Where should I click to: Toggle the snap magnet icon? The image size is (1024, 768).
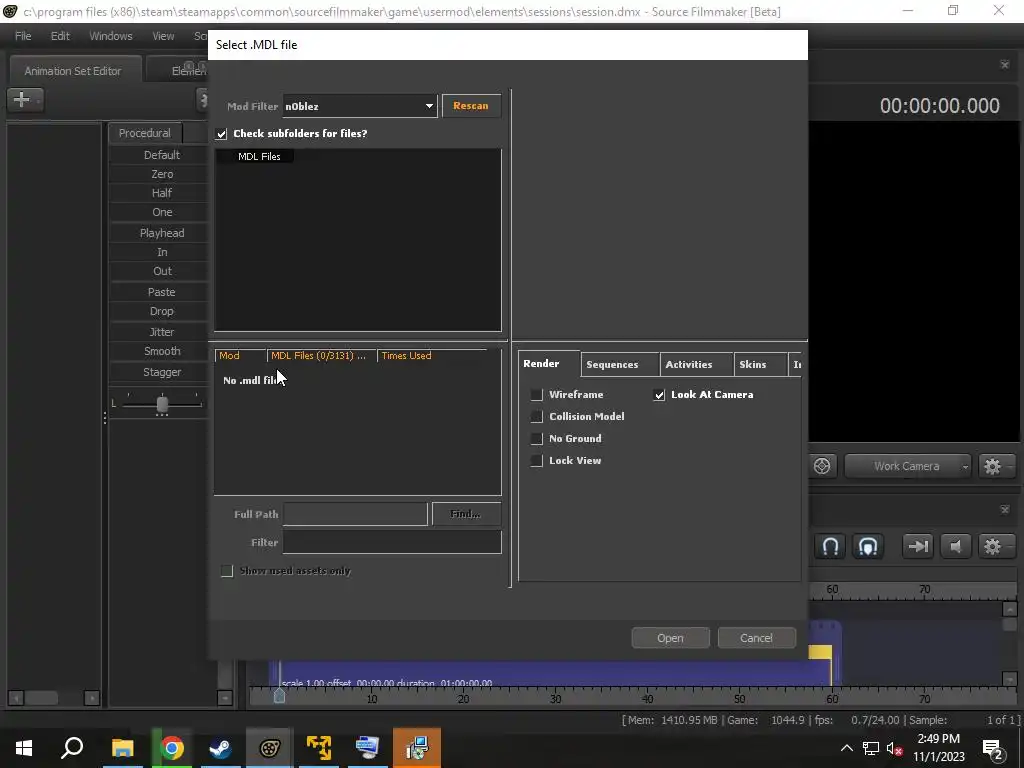pos(830,546)
